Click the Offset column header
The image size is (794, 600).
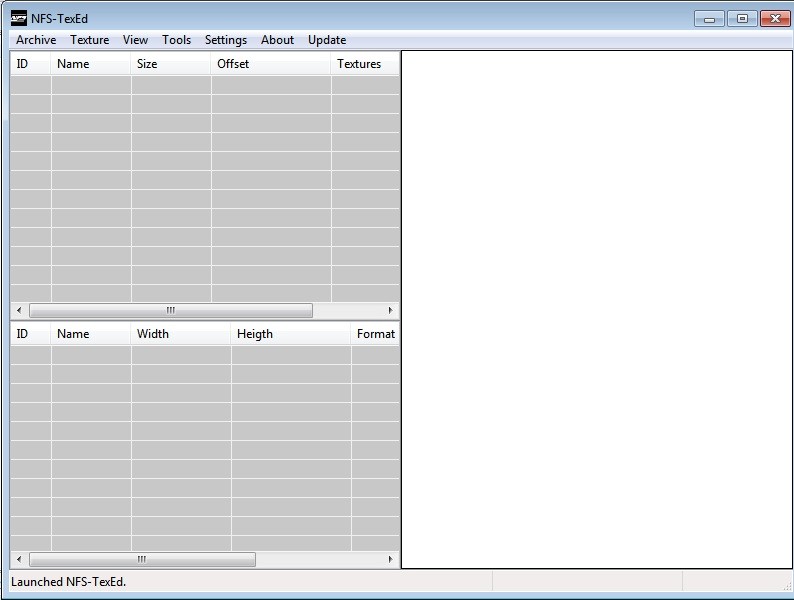pyautogui.click(x=270, y=64)
